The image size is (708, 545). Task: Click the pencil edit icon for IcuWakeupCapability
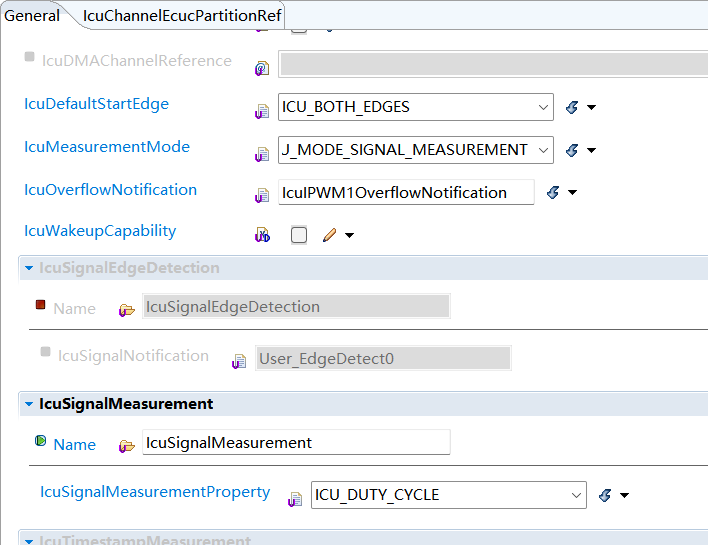[x=329, y=236]
